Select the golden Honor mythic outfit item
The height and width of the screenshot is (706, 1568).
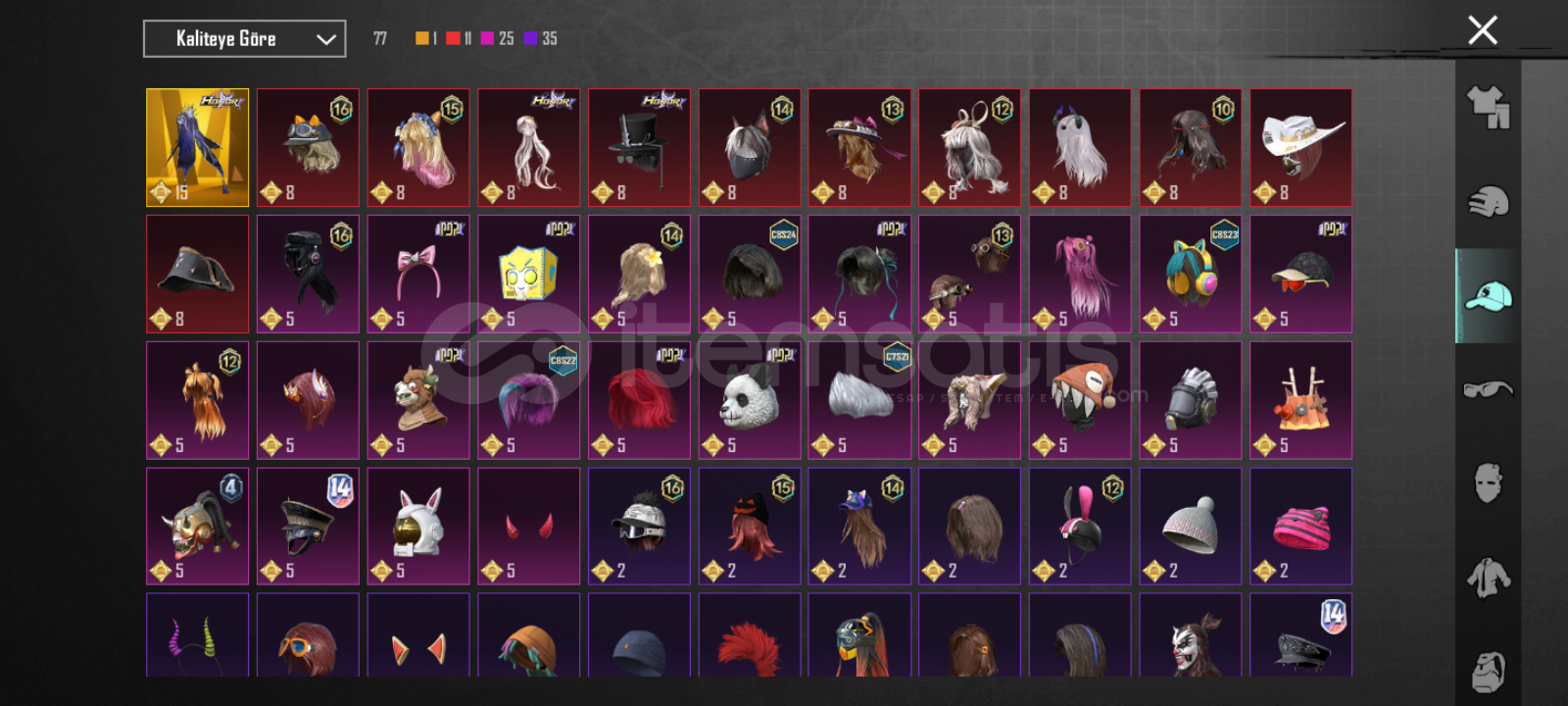click(197, 148)
